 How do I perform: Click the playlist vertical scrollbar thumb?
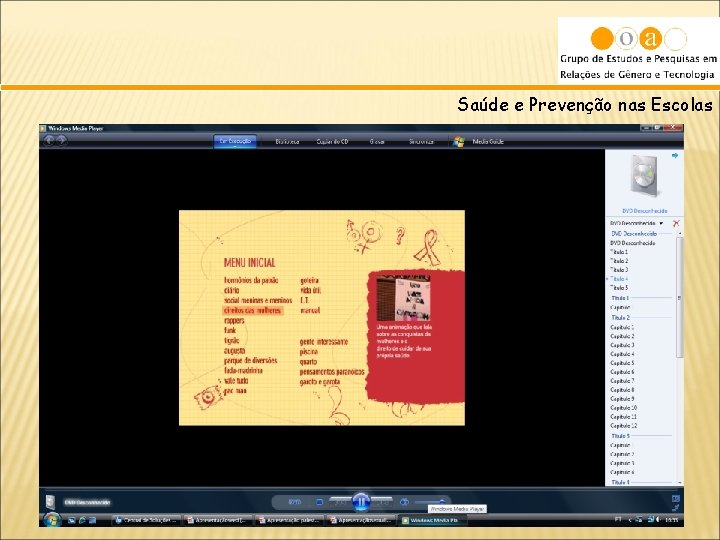click(x=680, y=298)
